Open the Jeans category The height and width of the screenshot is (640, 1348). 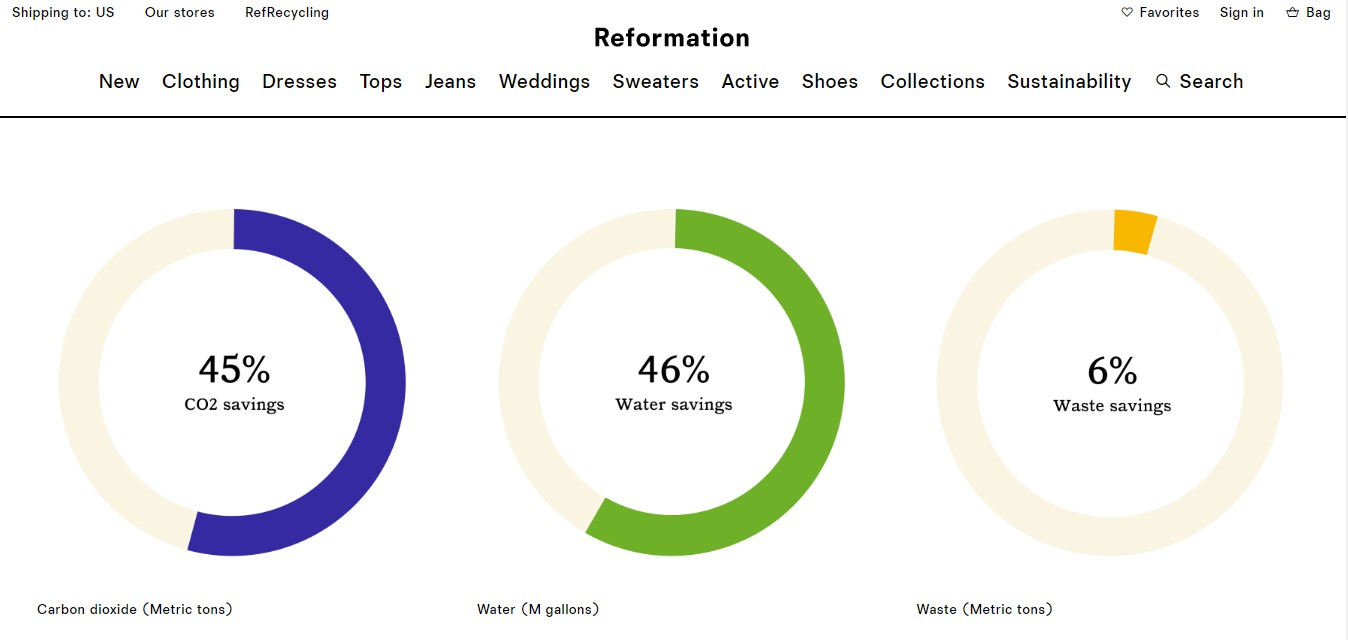pyautogui.click(x=450, y=82)
